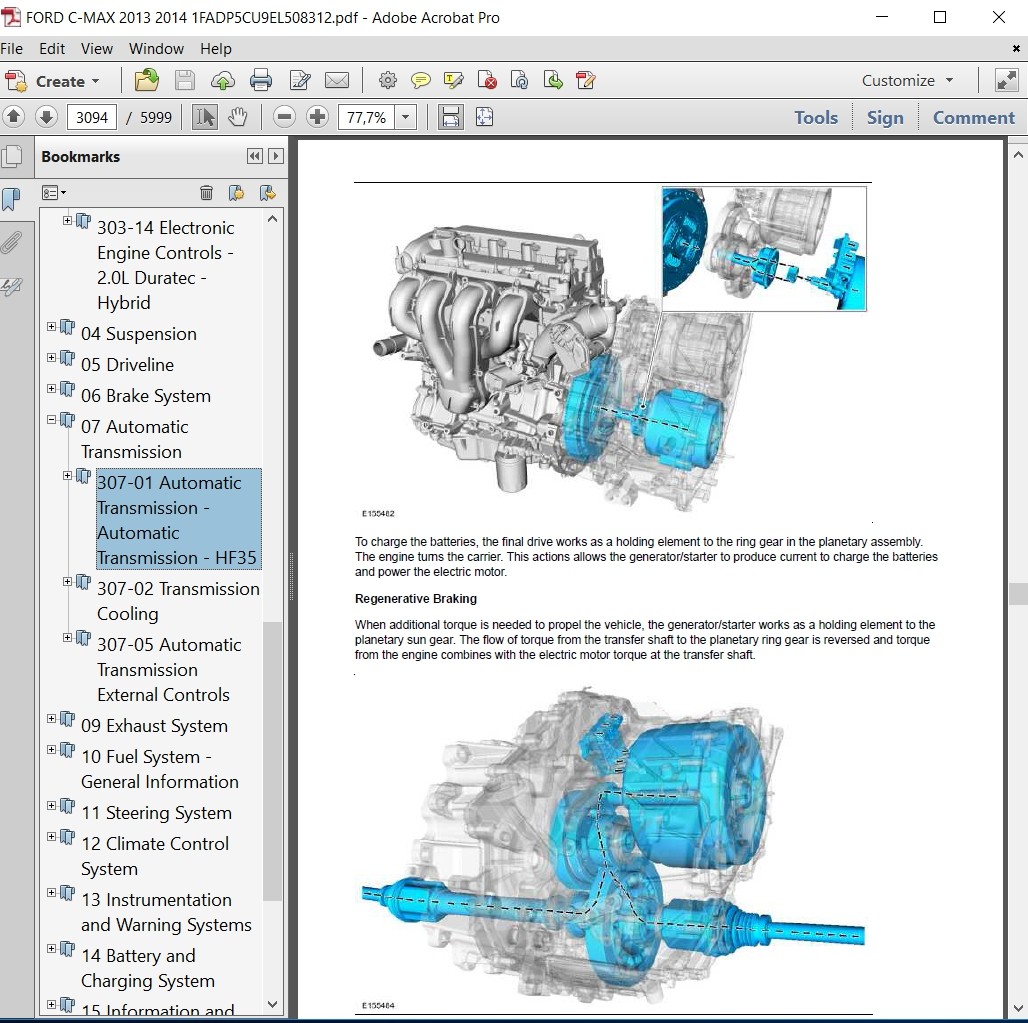Expand the 04 Suspension bookmark

pos(51,326)
